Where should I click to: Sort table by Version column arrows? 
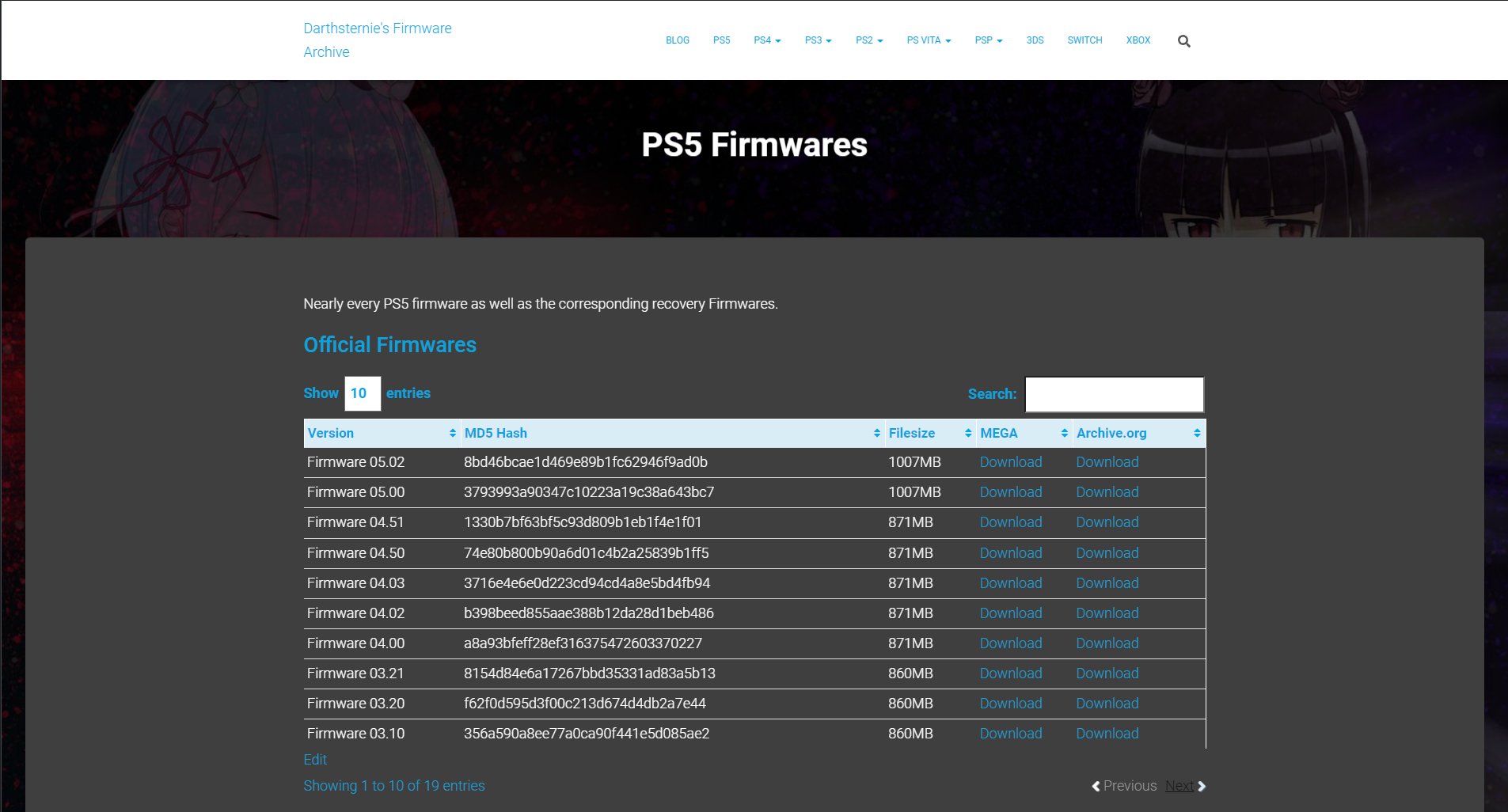coord(453,433)
